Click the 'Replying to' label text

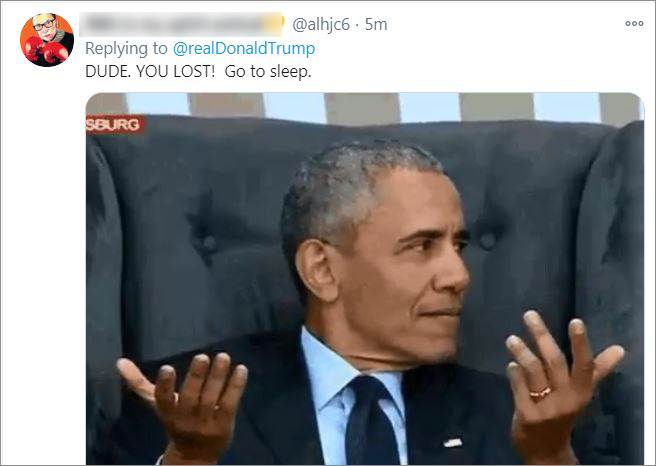coord(126,49)
